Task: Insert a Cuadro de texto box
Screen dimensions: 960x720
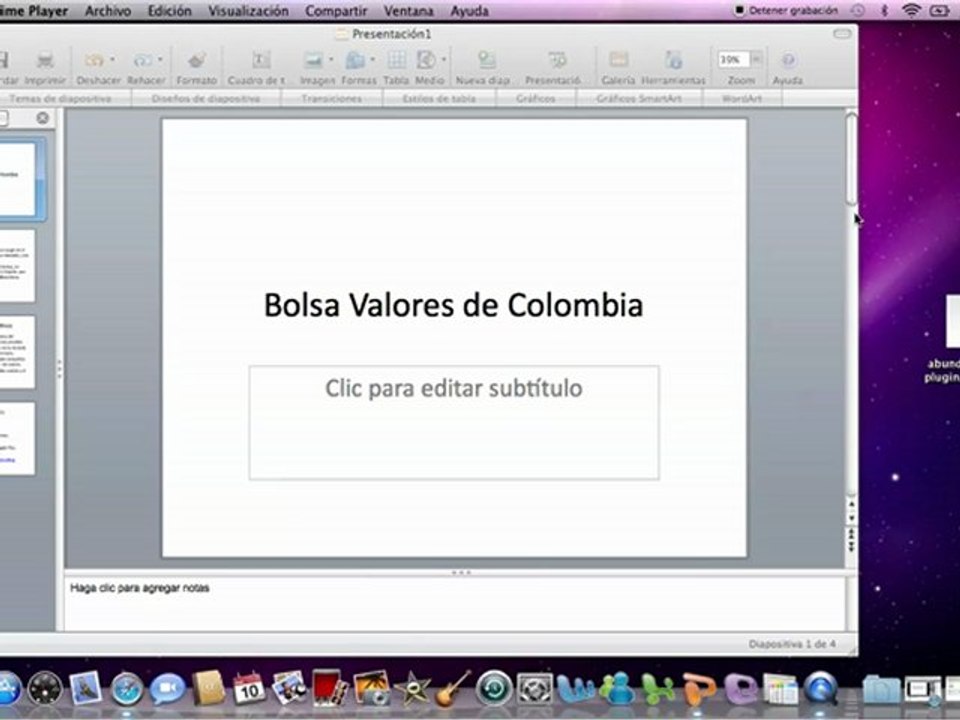Action: [x=261, y=59]
